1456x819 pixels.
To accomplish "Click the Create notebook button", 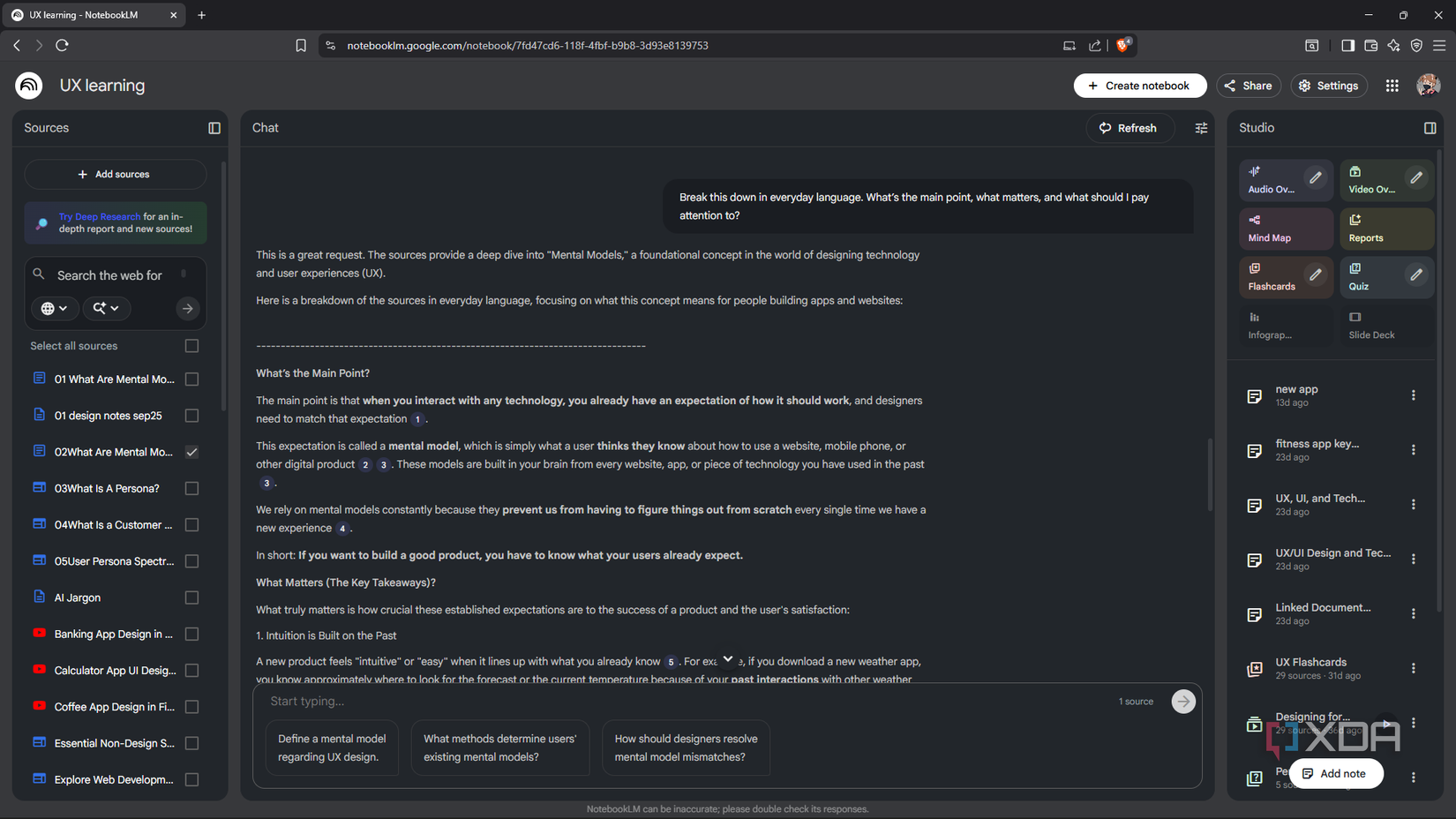I will (x=1140, y=86).
